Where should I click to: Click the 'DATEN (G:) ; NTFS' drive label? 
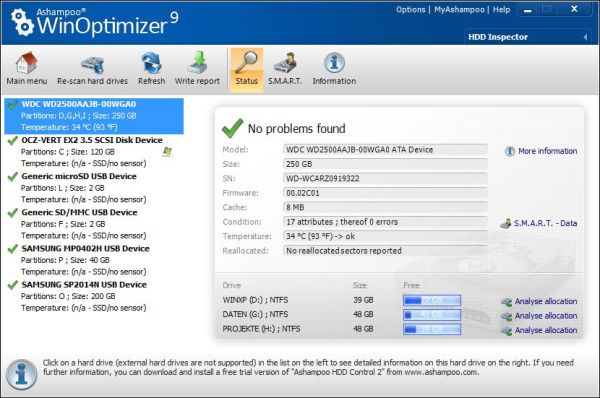[x=255, y=315]
